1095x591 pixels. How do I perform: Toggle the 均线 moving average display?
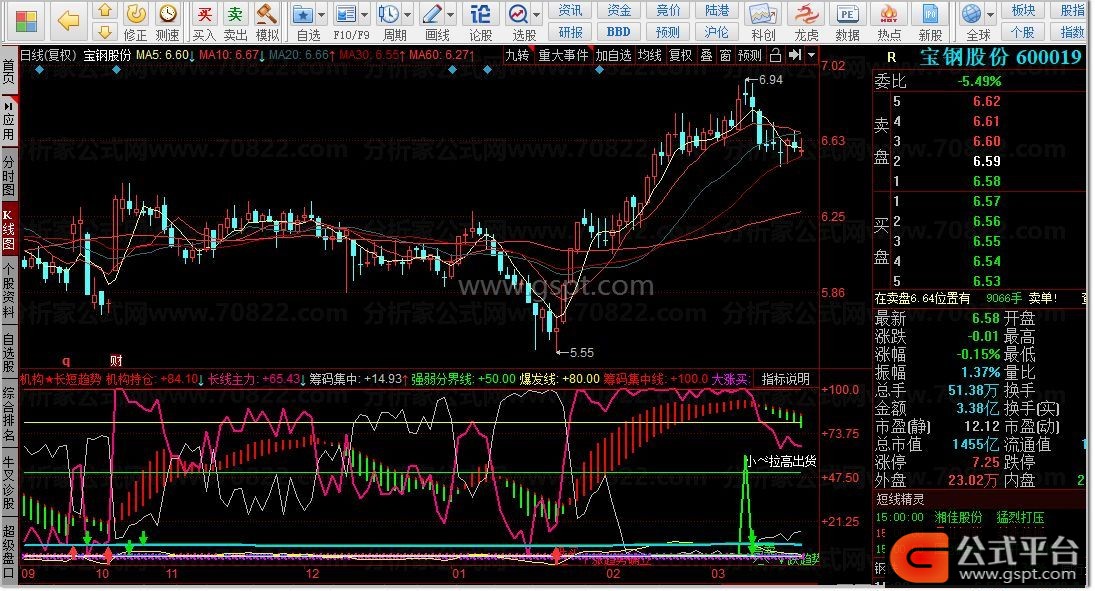tap(649, 55)
